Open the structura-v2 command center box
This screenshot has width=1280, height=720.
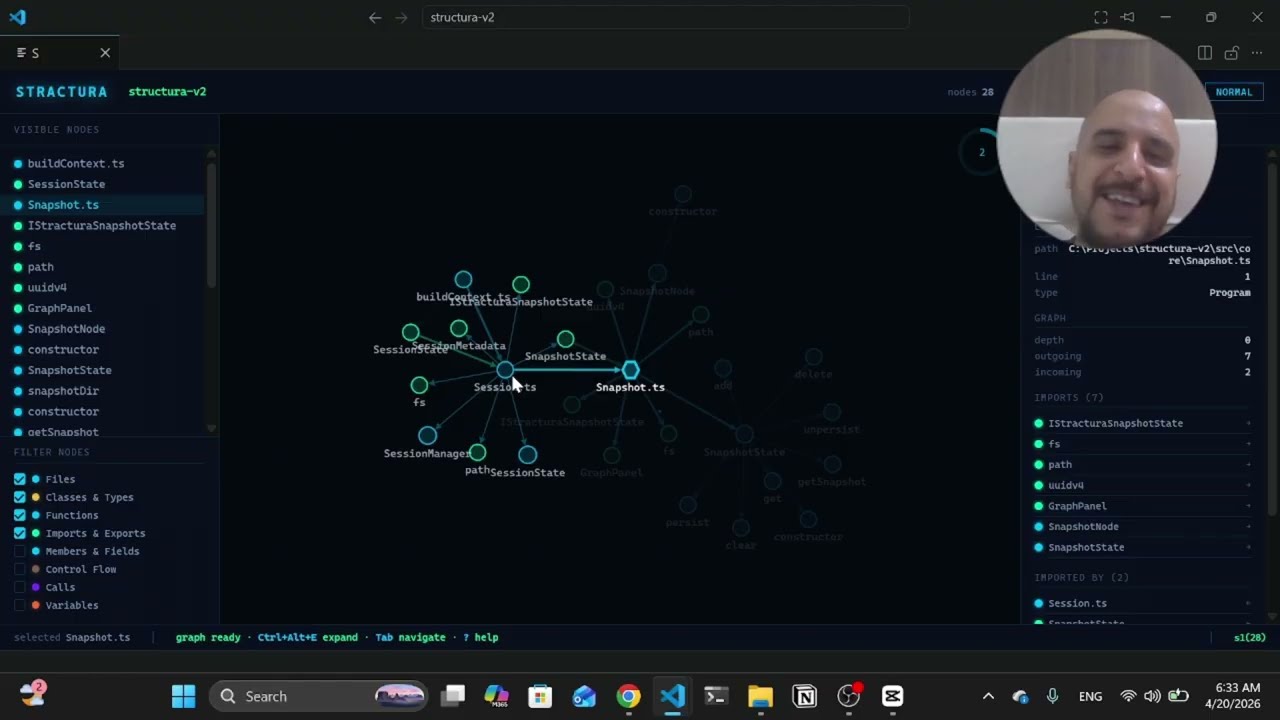coord(665,17)
